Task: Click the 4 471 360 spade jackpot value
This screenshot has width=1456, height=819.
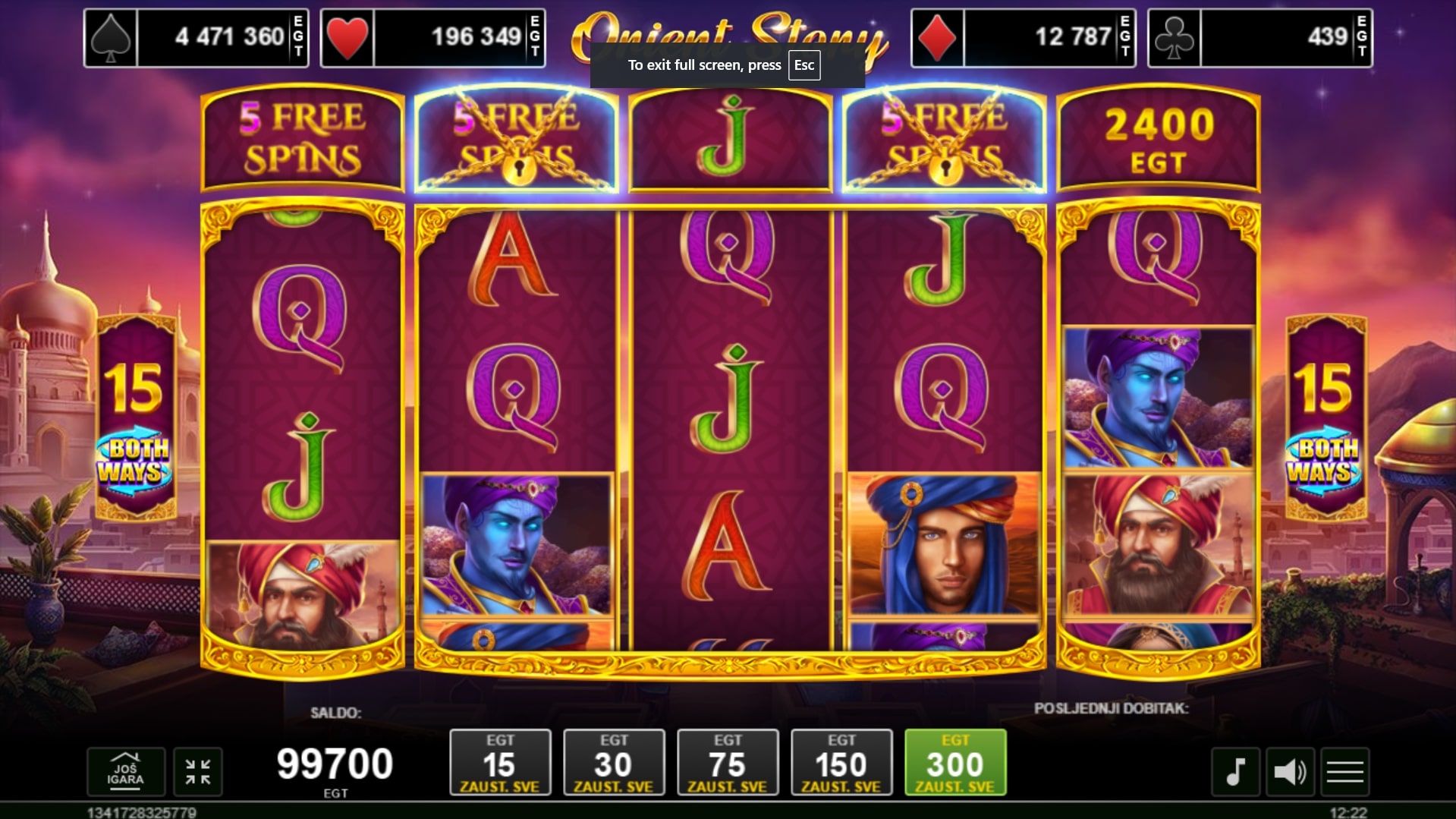Action: point(229,36)
